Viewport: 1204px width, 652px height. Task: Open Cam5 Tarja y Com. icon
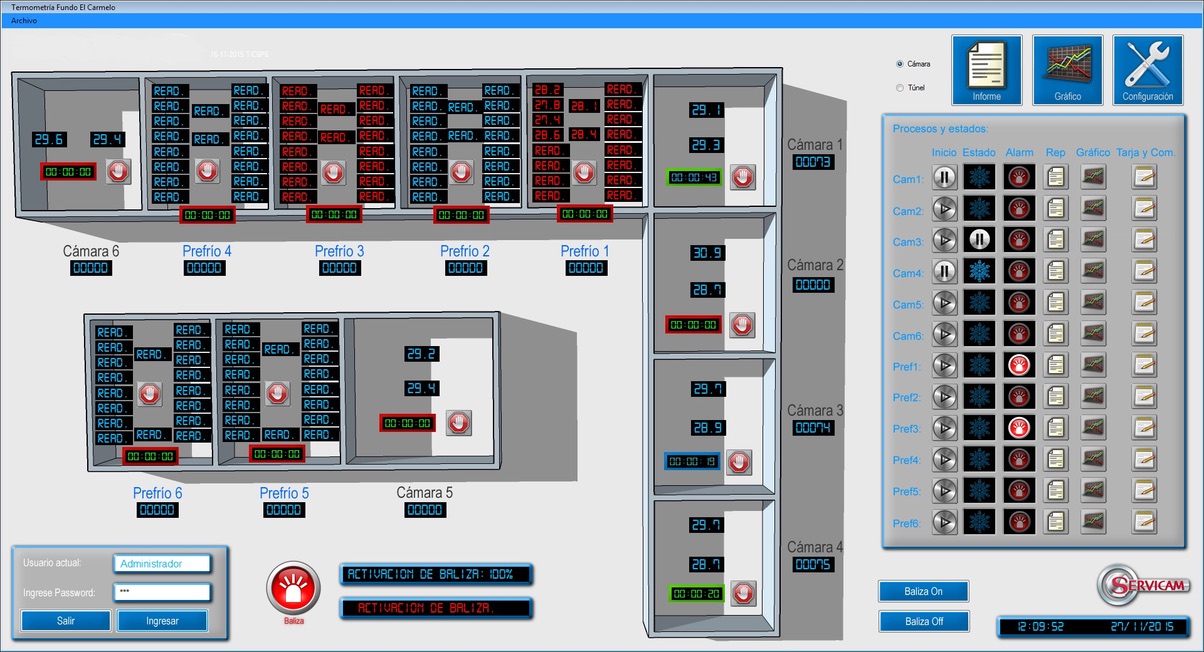coord(1144,303)
